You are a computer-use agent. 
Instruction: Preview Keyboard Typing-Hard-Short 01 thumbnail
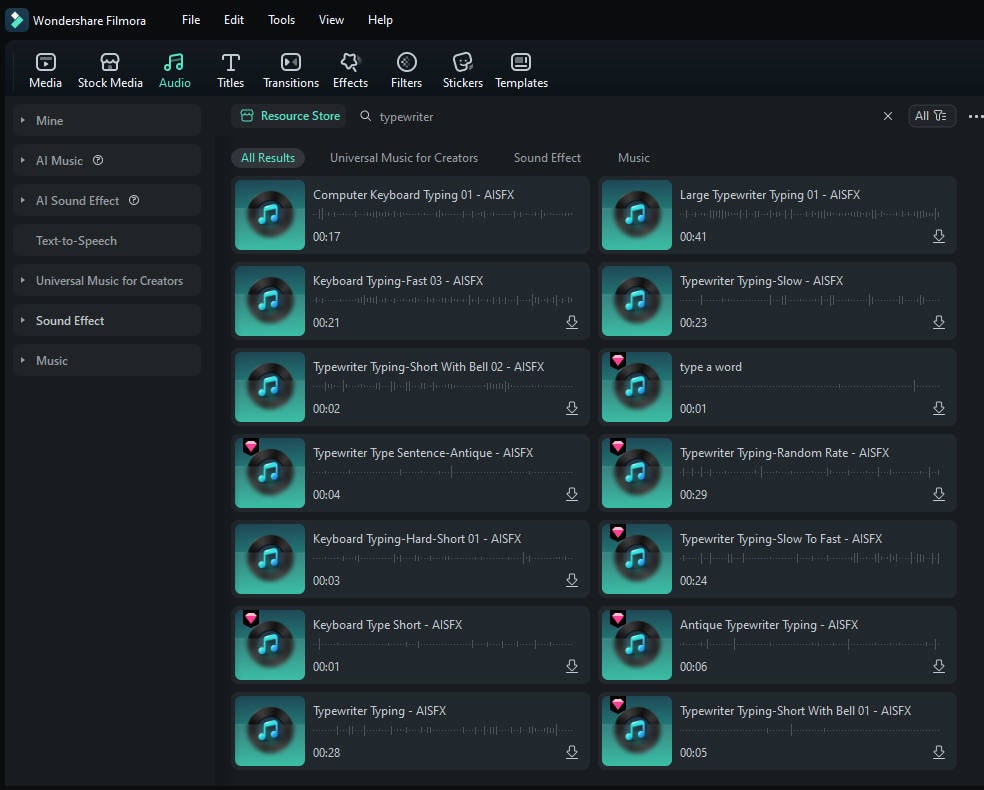(x=270, y=558)
